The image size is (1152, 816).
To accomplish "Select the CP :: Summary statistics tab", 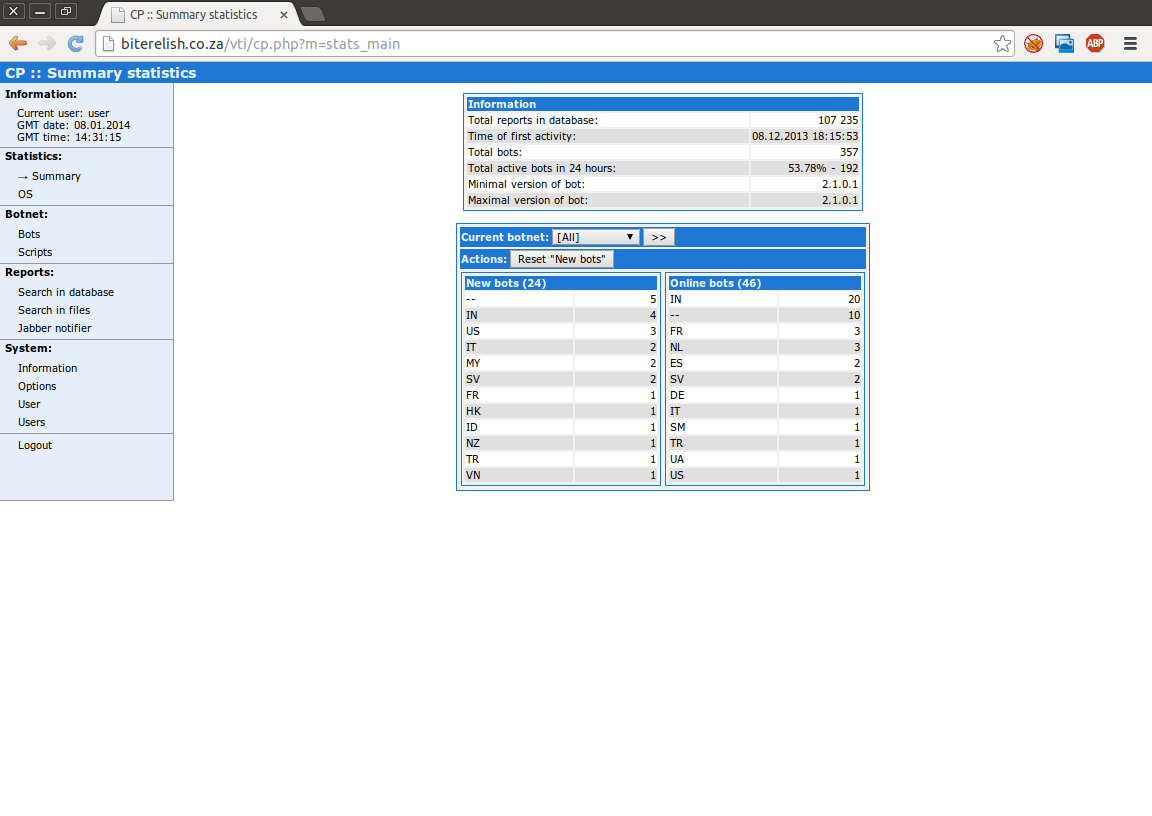I will coord(193,15).
